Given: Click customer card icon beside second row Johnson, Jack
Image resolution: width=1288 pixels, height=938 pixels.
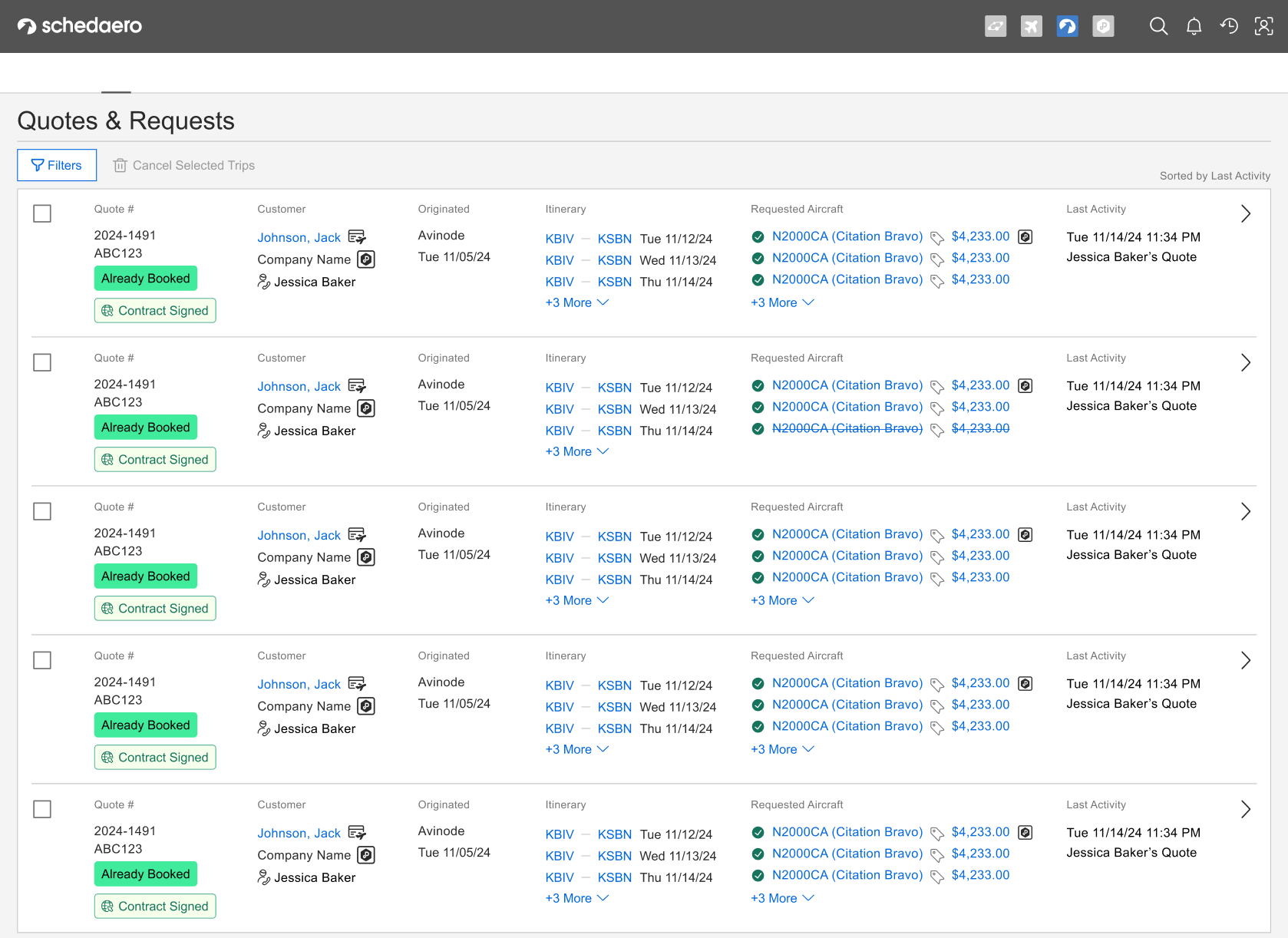Looking at the screenshot, I should point(357,385).
